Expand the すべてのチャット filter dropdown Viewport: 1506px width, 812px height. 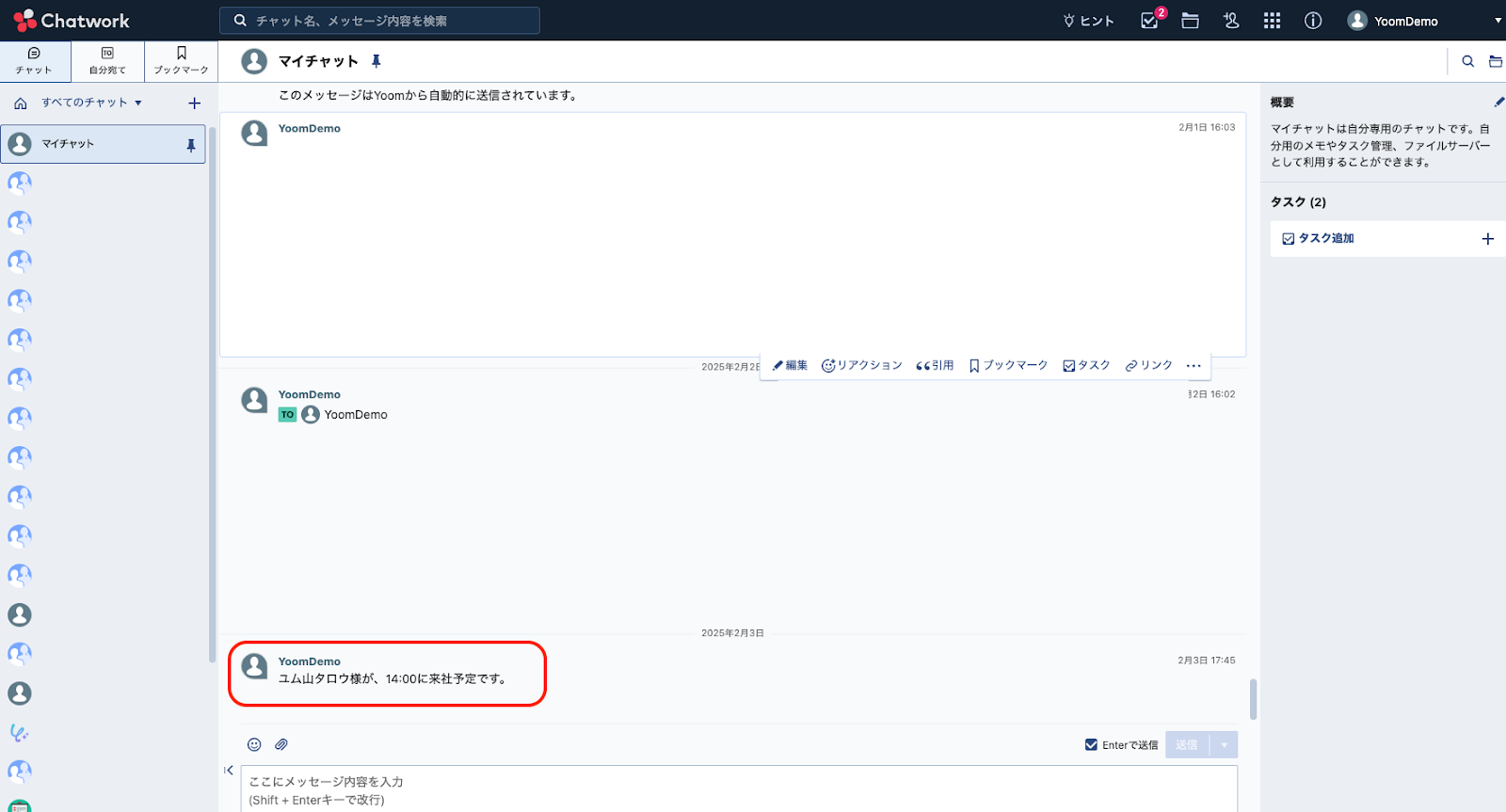91,103
